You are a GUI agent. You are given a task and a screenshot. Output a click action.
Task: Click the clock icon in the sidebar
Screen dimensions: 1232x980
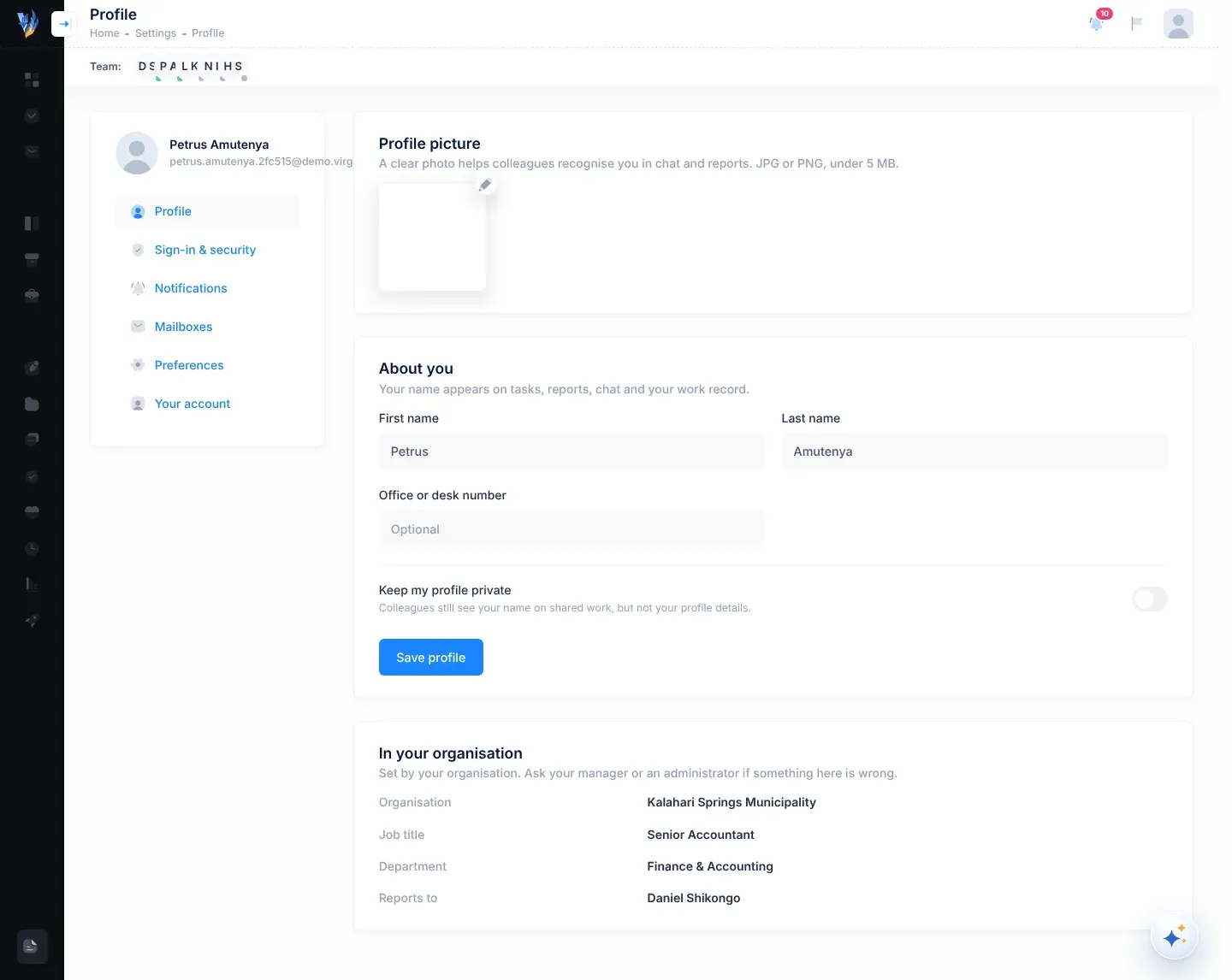[x=32, y=548]
